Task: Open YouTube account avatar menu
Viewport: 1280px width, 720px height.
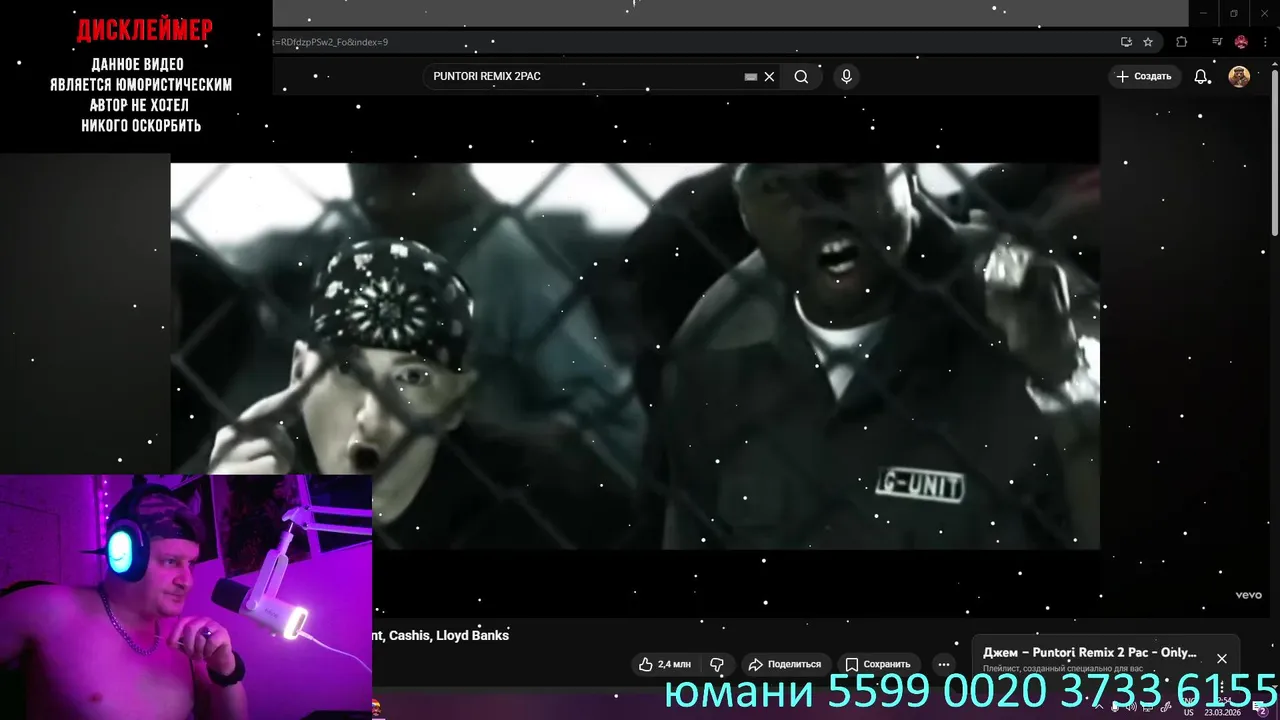Action: tap(1239, 77)
